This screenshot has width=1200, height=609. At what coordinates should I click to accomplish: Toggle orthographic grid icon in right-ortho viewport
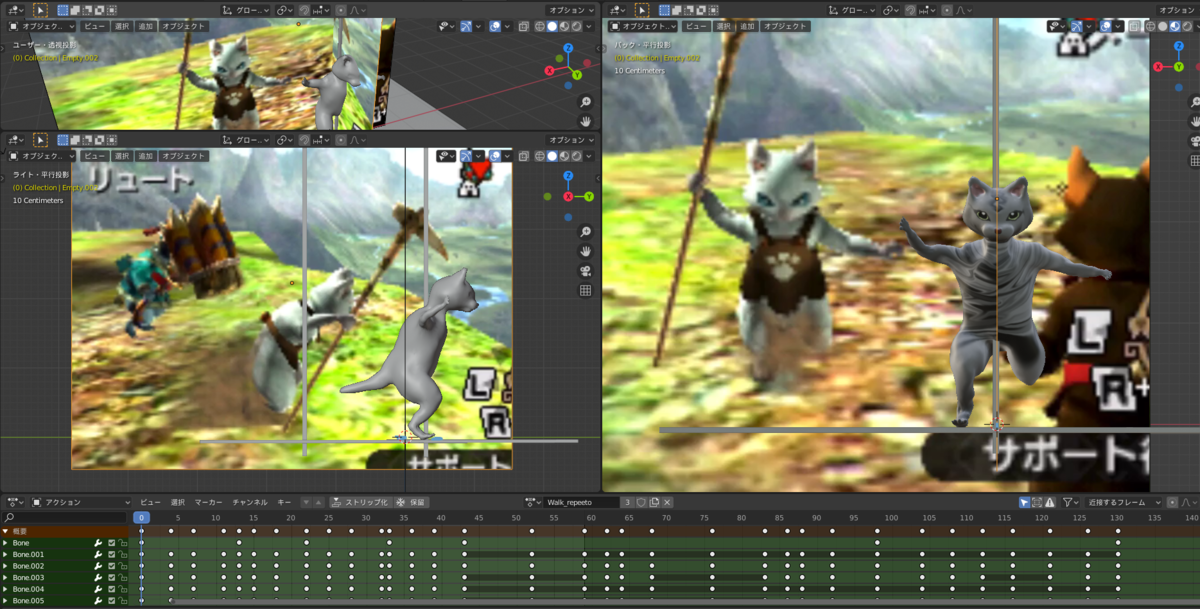[585, 291]
